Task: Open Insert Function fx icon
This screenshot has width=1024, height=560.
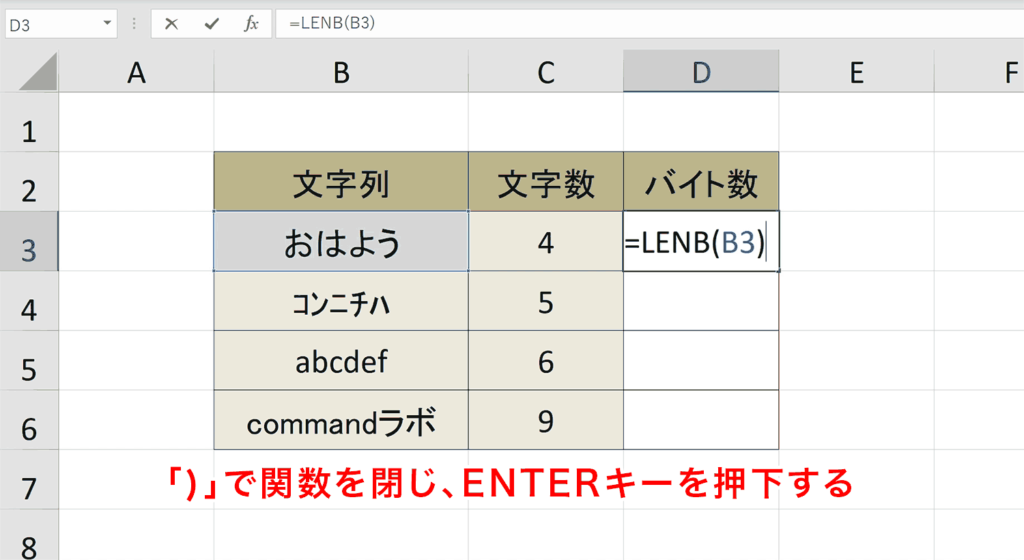Action: coord(251,24)
